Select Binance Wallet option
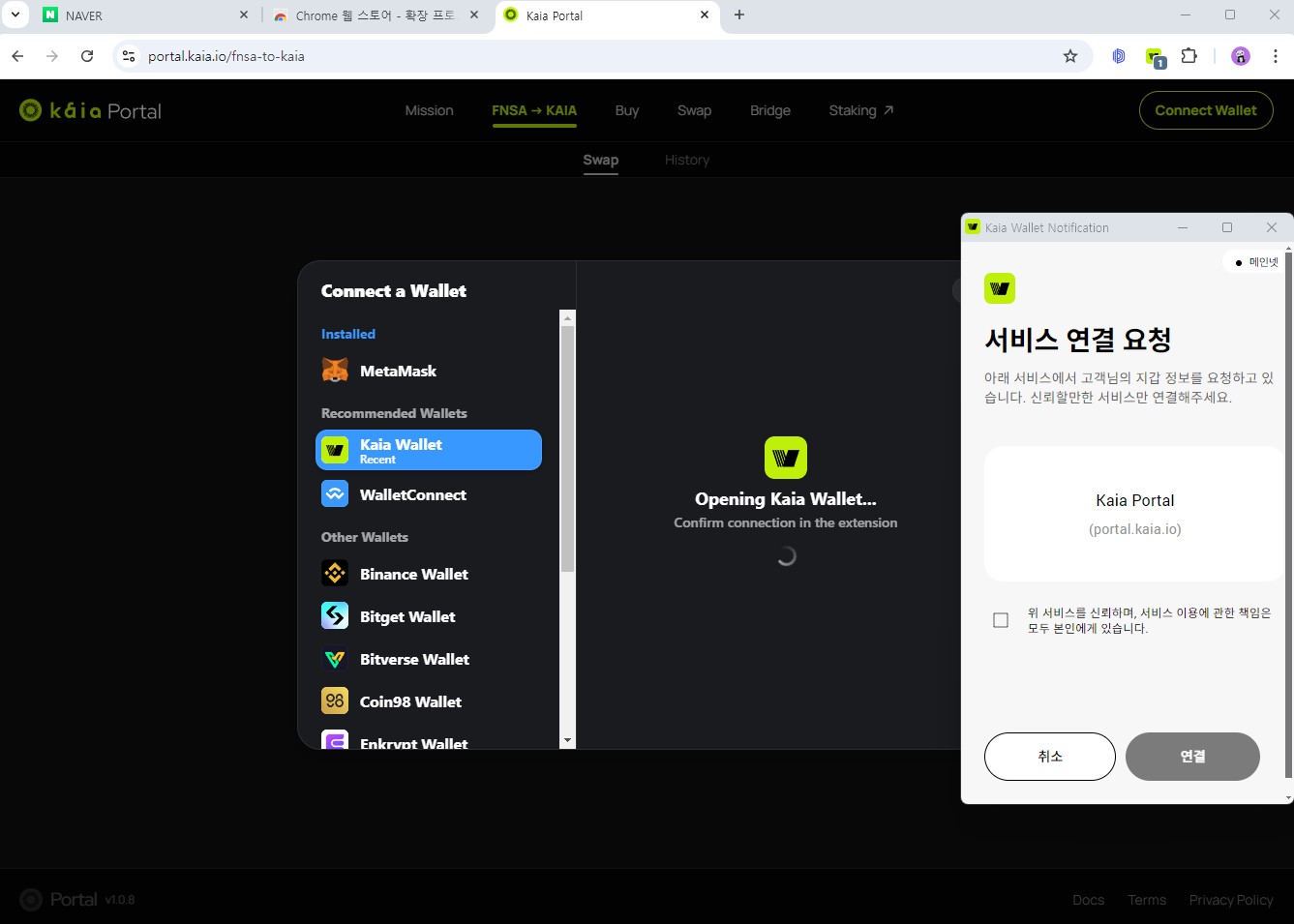This screenshot has width=1294, height=924. point(429,574)
